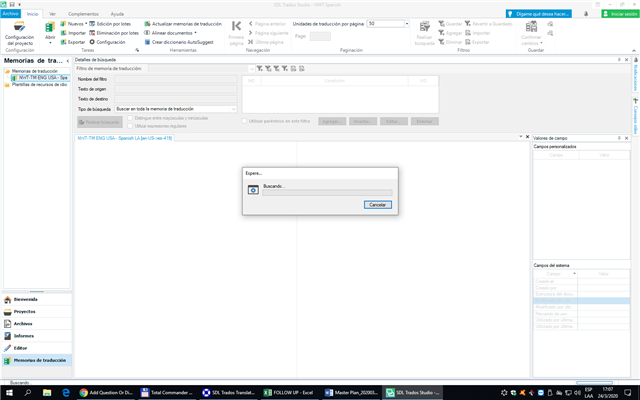The image size is (640, 400).
Task: Open Edición por lotes
Action: coord(110,24)
